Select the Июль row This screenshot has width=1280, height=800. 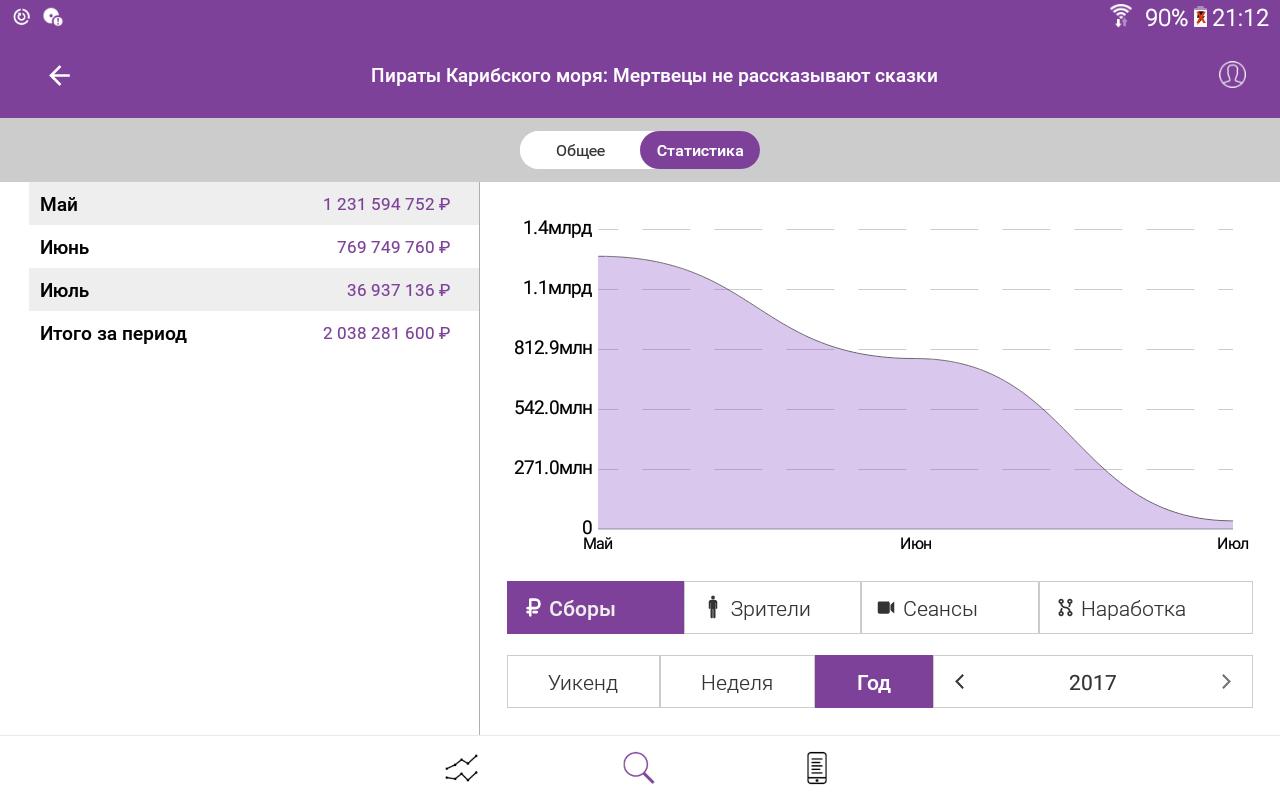(254, 290)
